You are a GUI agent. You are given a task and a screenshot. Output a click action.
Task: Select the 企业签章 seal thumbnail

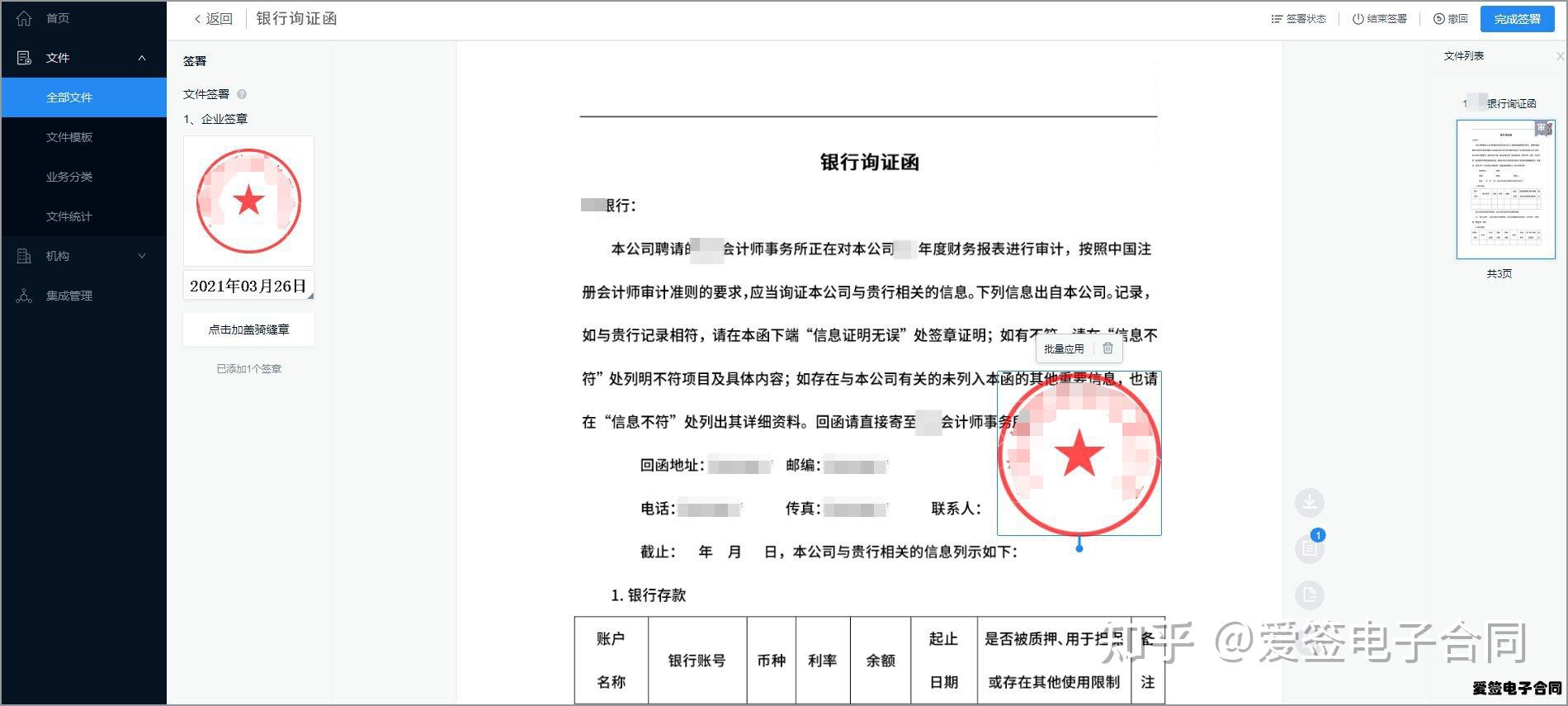pyautogui.click(x=248, y=201)
